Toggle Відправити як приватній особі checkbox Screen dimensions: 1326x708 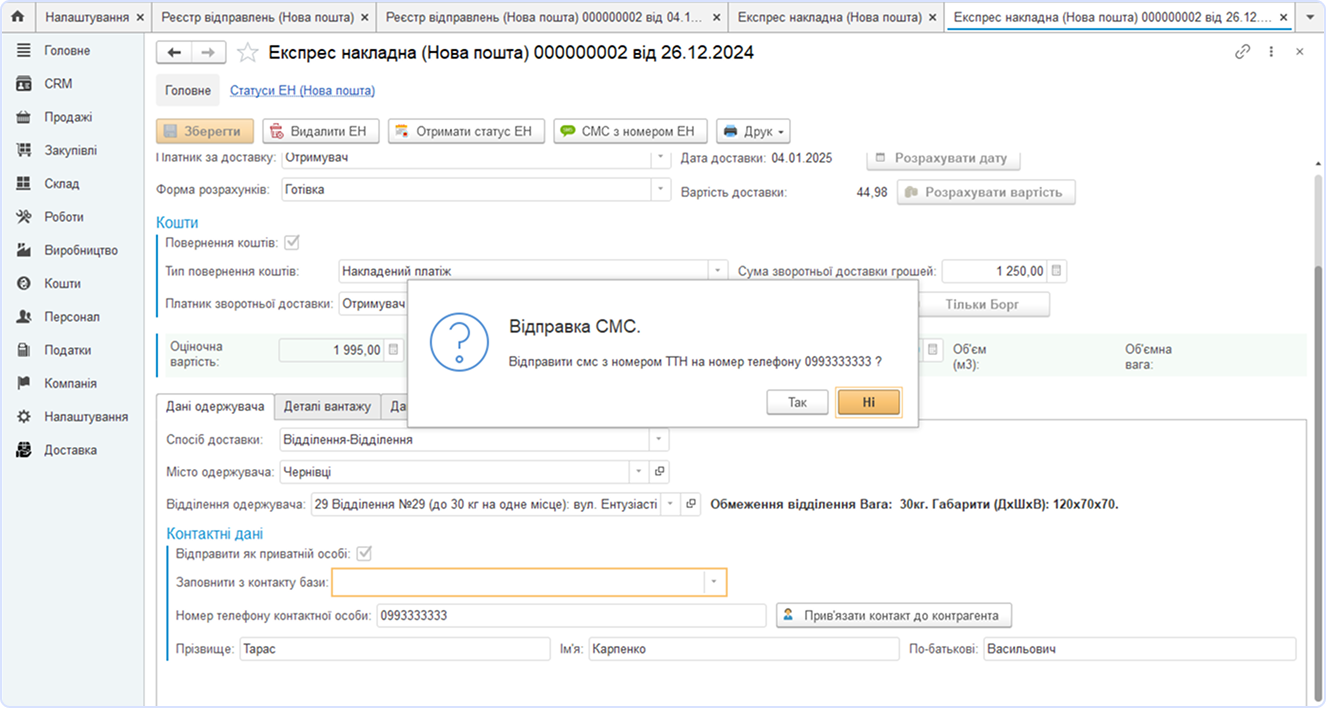pos(365,554)
